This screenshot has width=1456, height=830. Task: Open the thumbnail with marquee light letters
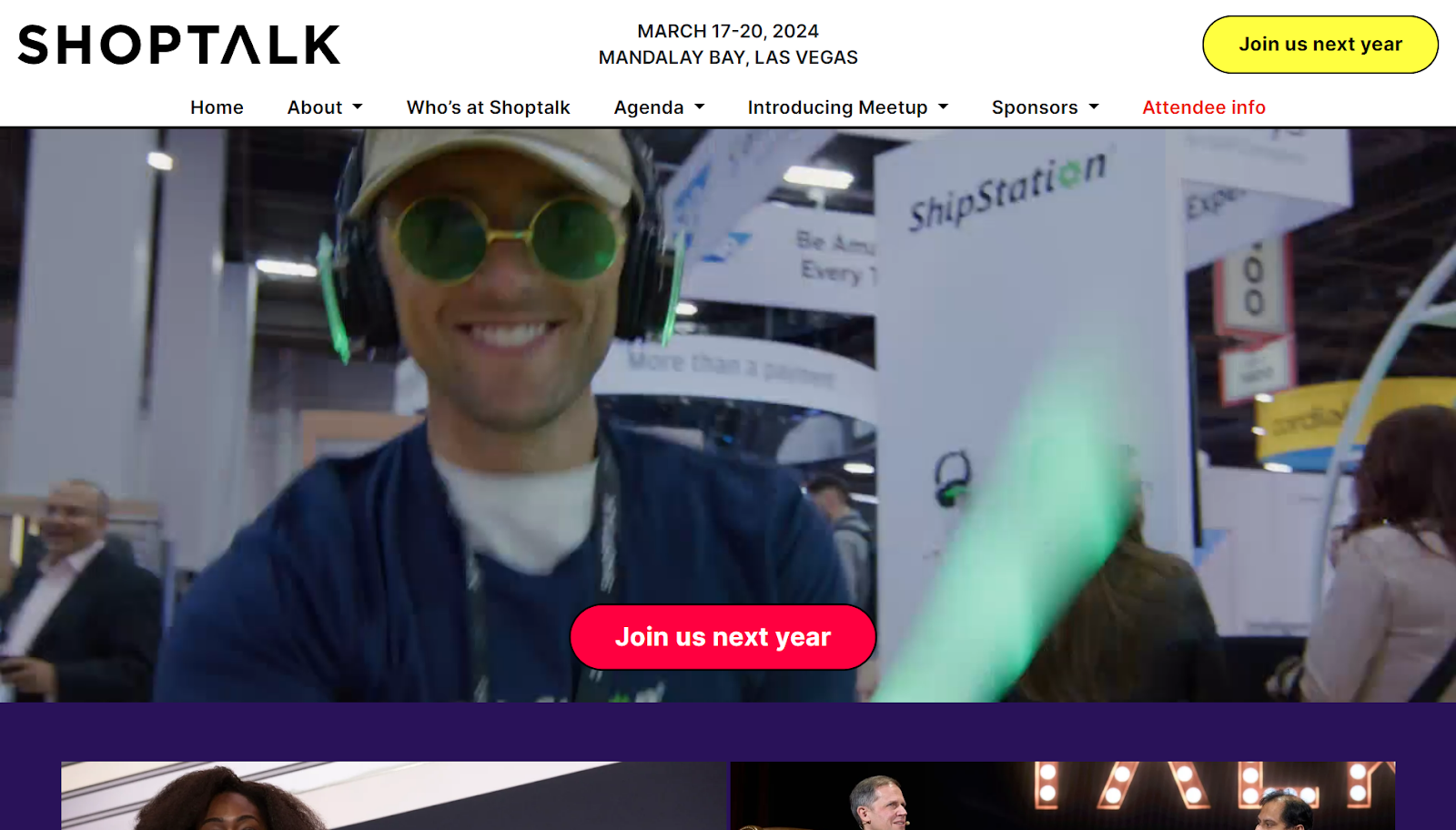1063,795
